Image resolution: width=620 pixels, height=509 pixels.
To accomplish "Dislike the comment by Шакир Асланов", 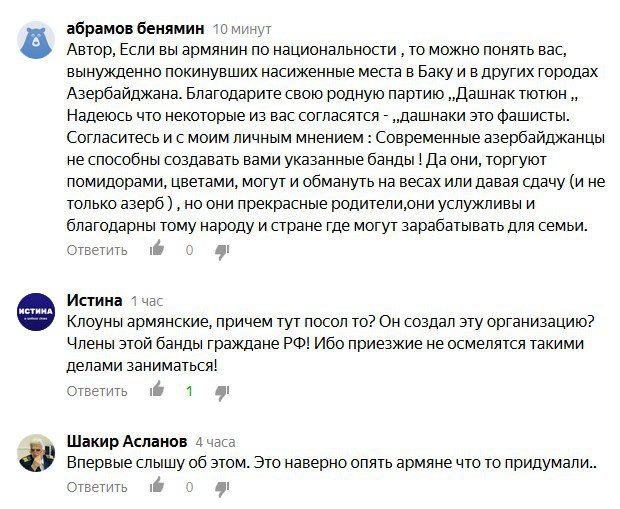I will point(222,488).
